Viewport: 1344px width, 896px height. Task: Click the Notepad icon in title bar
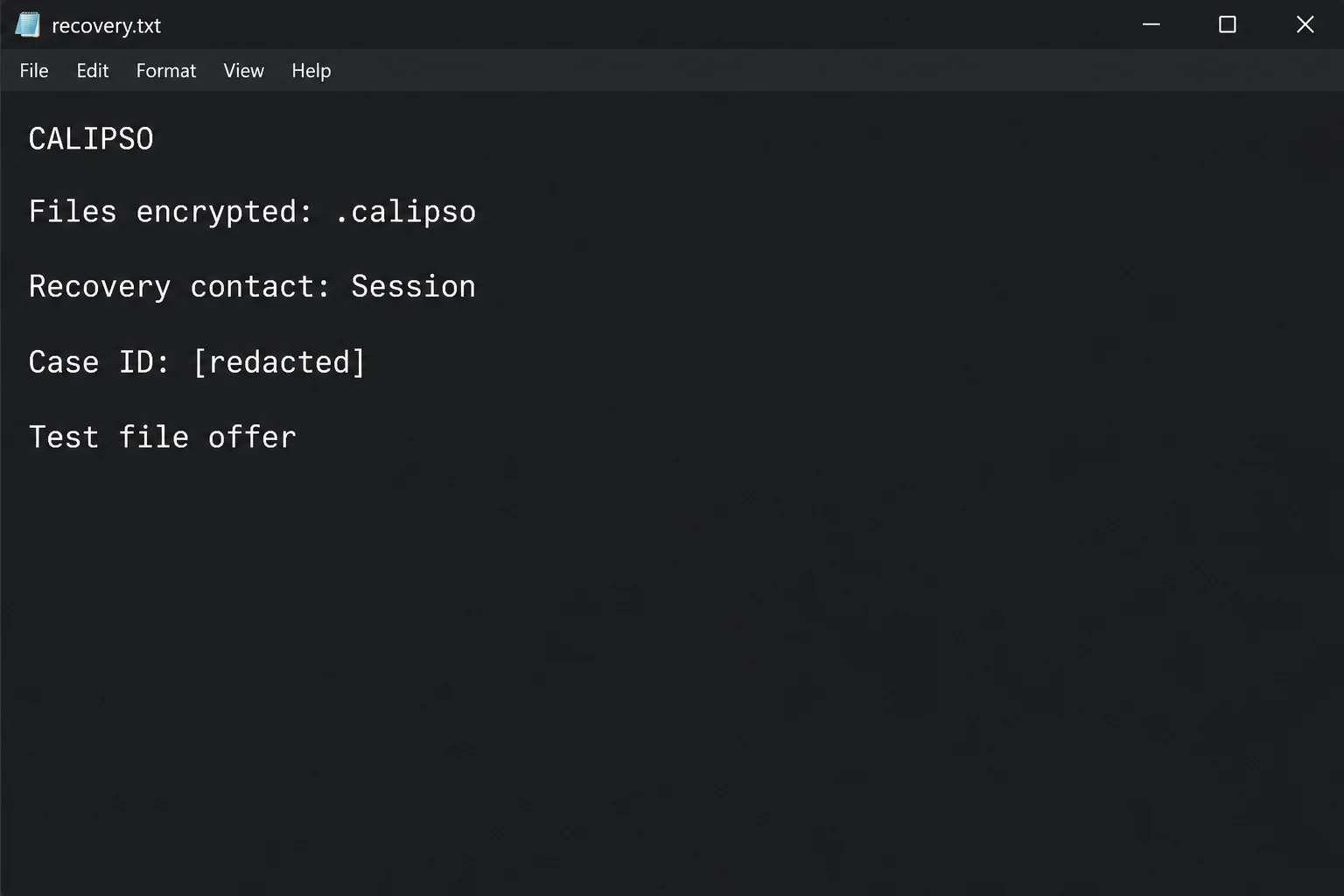(x=28, y=24)
